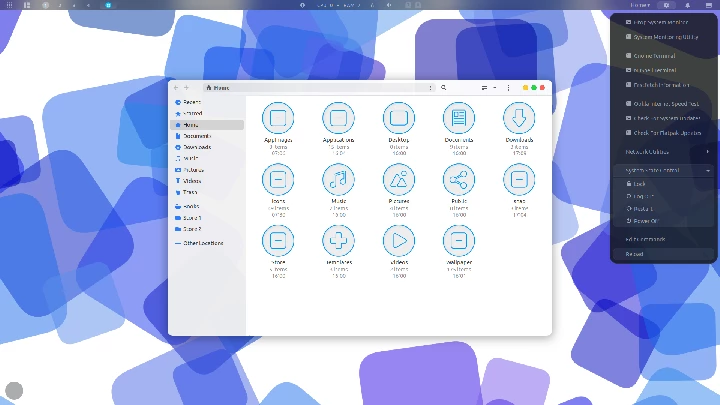Choose Power Off in the menu

[x=645, y=220]
